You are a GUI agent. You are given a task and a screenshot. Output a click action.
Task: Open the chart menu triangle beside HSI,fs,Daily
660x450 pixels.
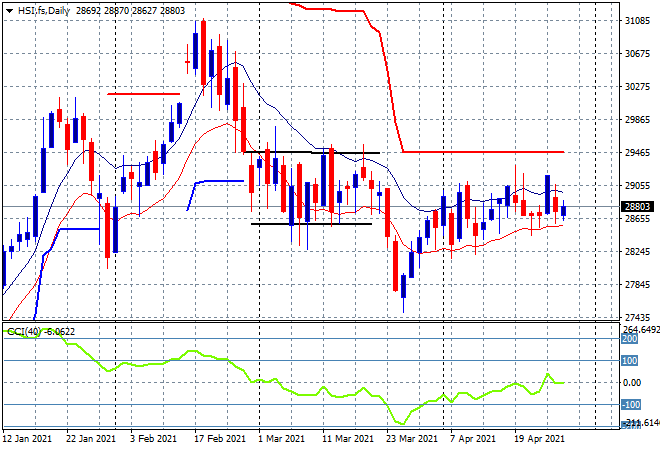[9, 11]
